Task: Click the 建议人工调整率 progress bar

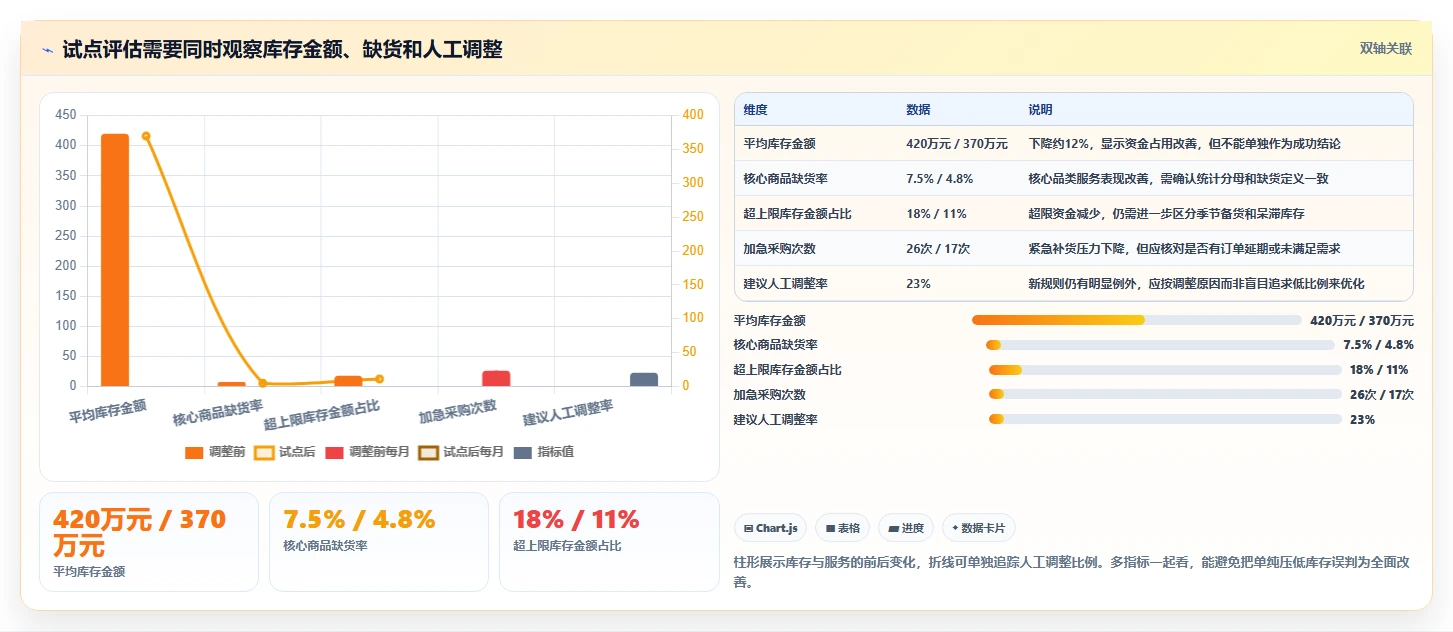Action: point(1165,419)
